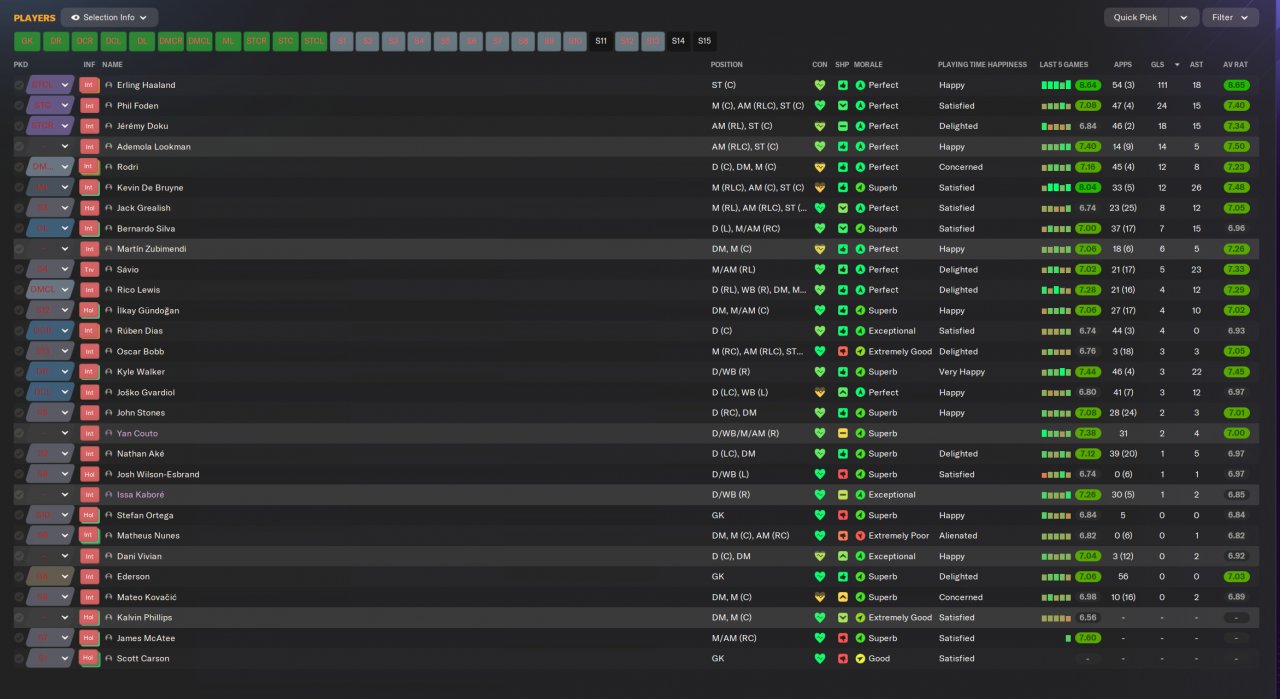Toggle picked checkmark for Erling Haaland
Screen dimensions: 1280x699
(x=19, y=85)
